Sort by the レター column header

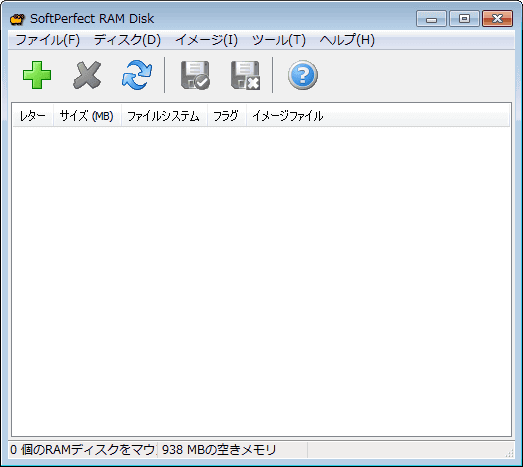(33, 116)
